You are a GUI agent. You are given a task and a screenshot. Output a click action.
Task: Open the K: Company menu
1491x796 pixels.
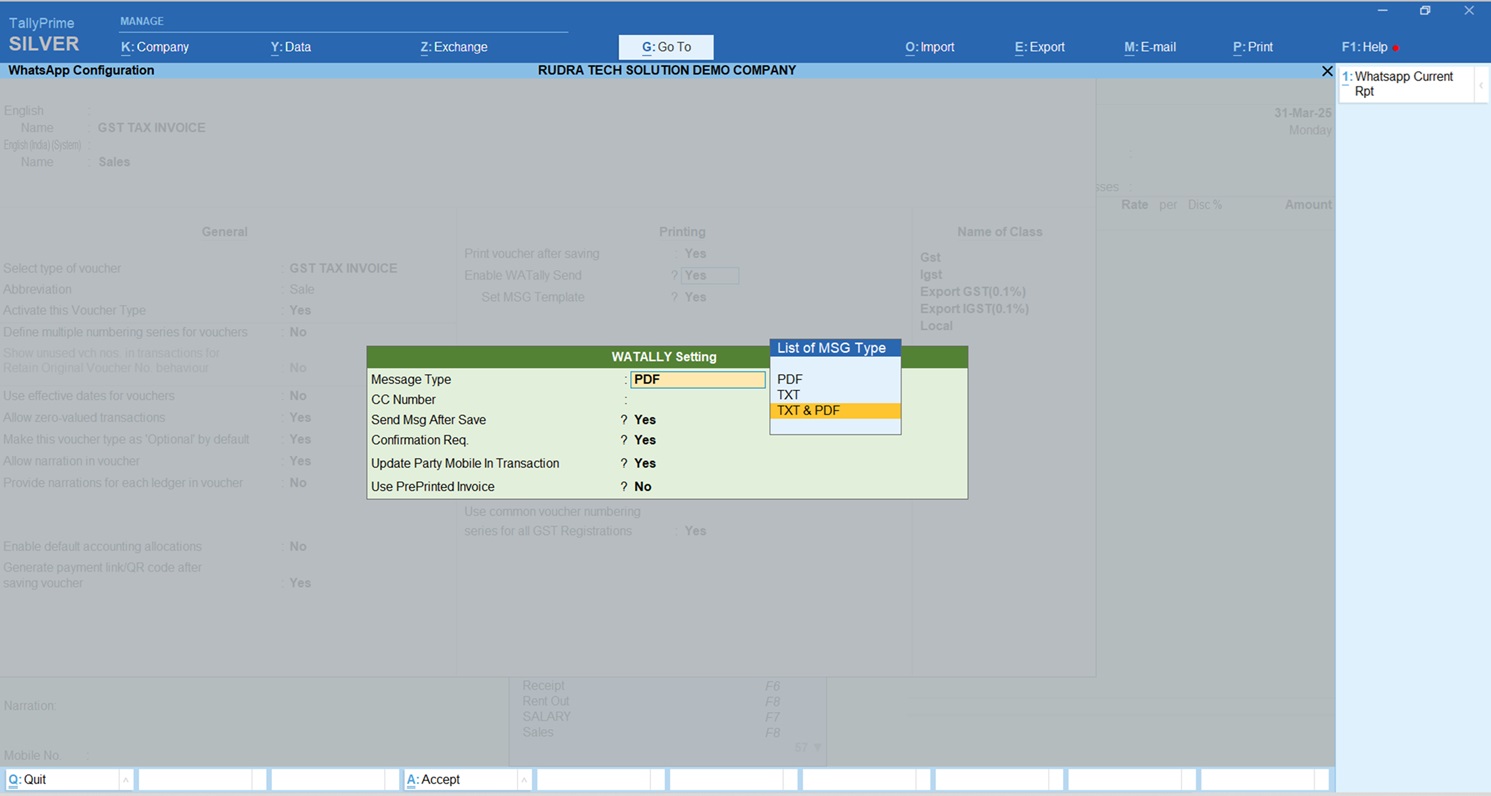155,47
